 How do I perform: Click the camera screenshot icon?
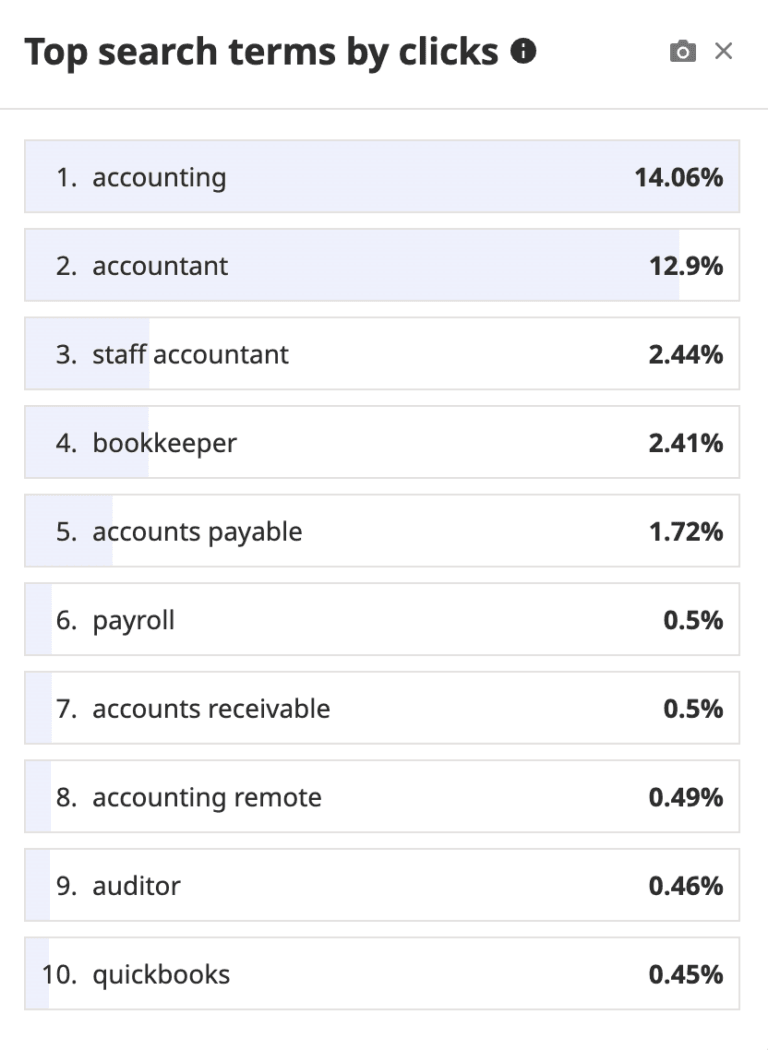click(682, 51)
